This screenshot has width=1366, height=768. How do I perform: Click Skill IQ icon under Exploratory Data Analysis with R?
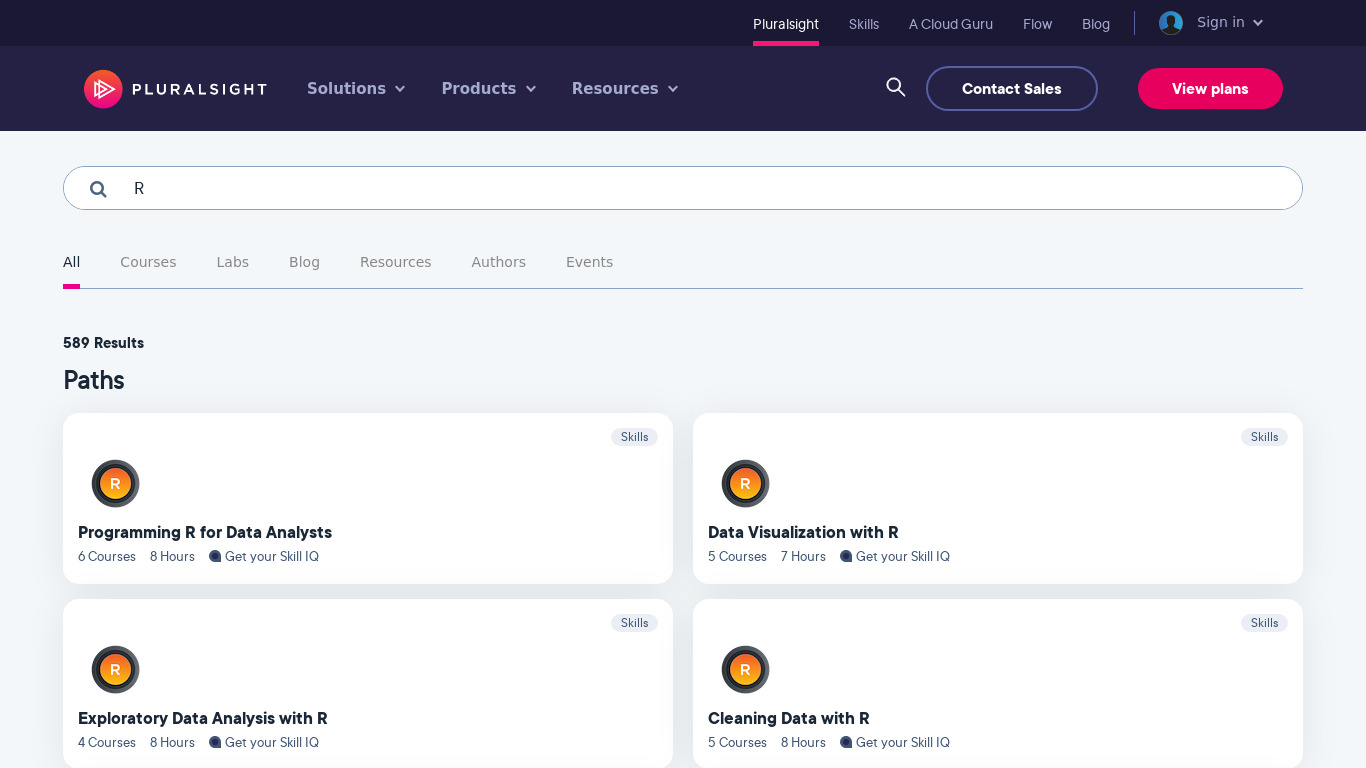pyautogui.click(x=215, y=743)
